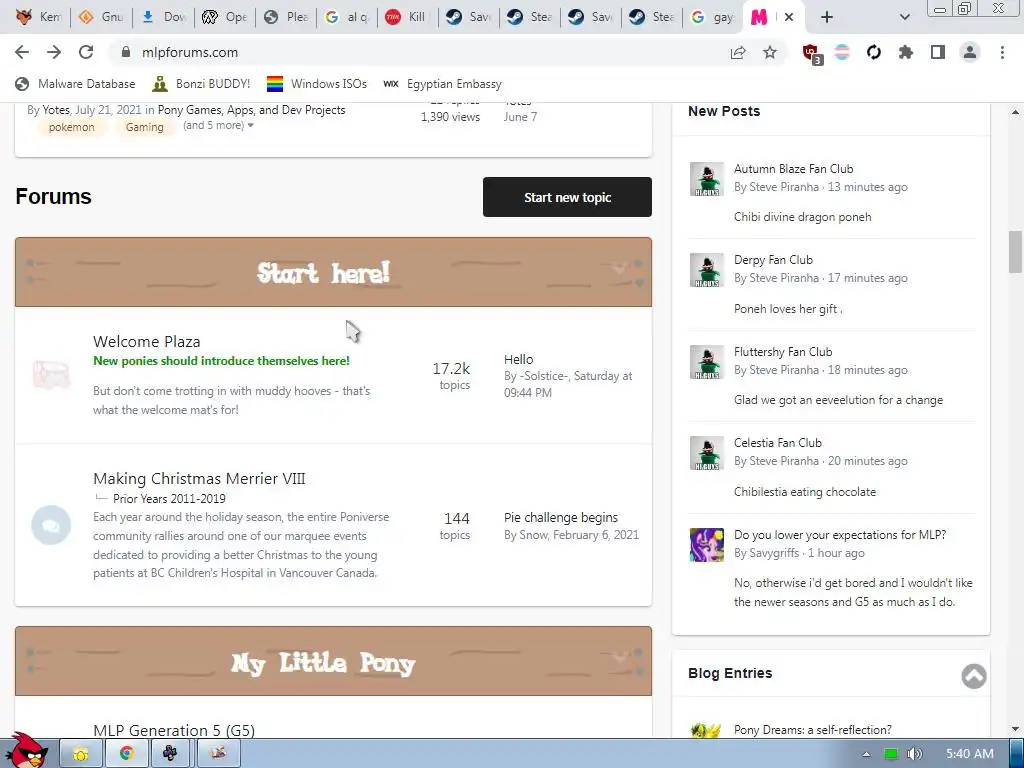
Task: Open the 'Pie challenge begins' last post
Action: click(x=560, y=518)
